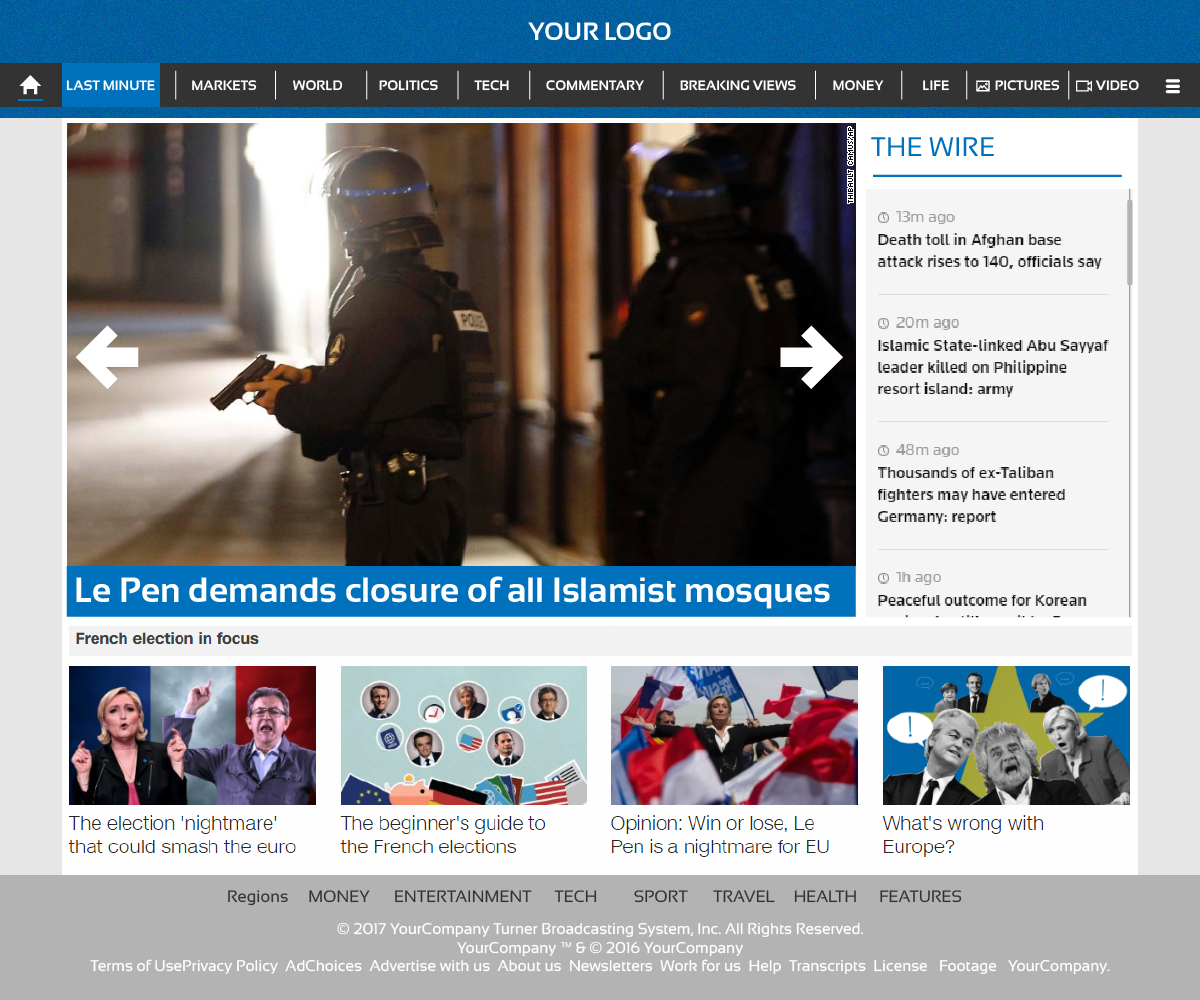1200x1000 pixels.
Task: Open Abu Sayyaf leader killed article
Action: click(x=992, y=367)
